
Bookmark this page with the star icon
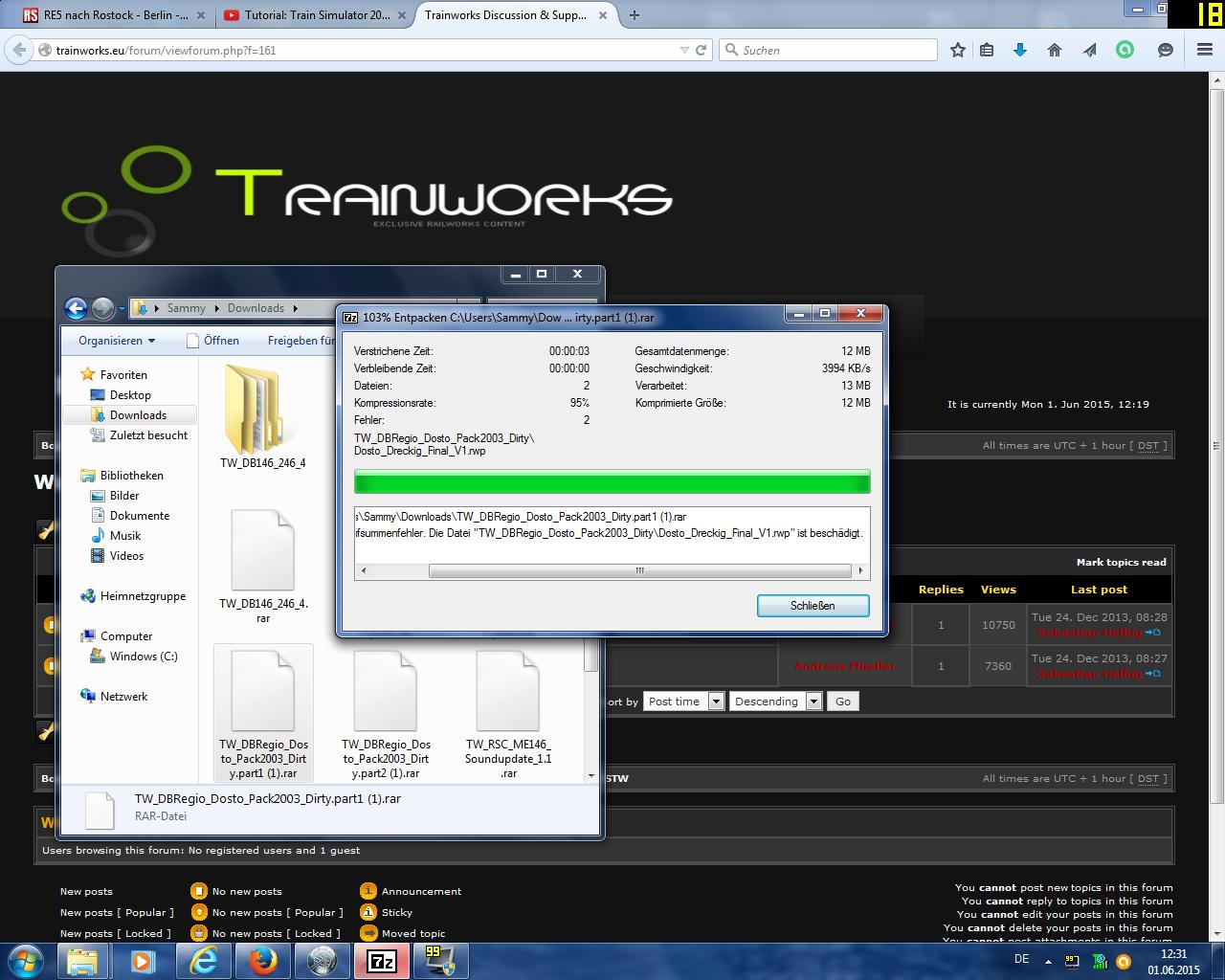pyautogui.click(x=958, y=50)
